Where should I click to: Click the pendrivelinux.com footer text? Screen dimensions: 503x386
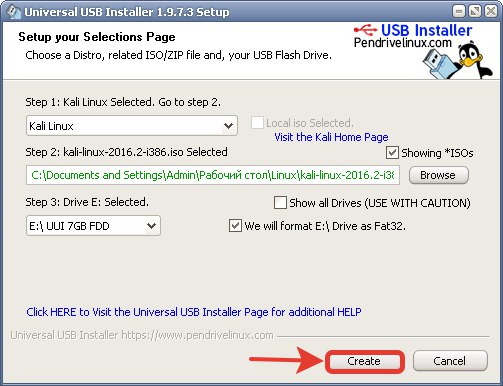(x=142, y=335)
